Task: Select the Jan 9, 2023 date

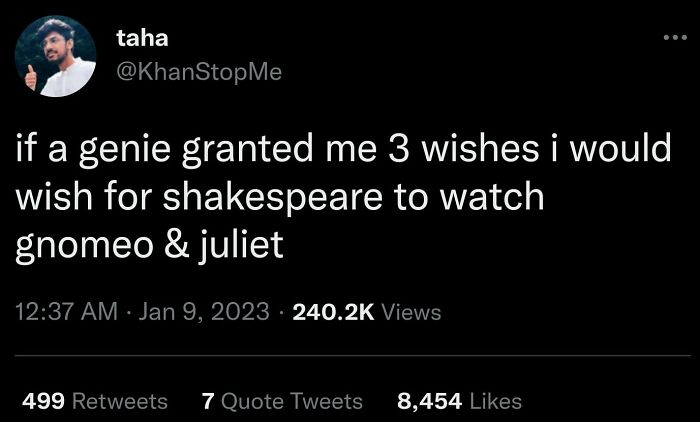Action: click(x=204, y=312)
